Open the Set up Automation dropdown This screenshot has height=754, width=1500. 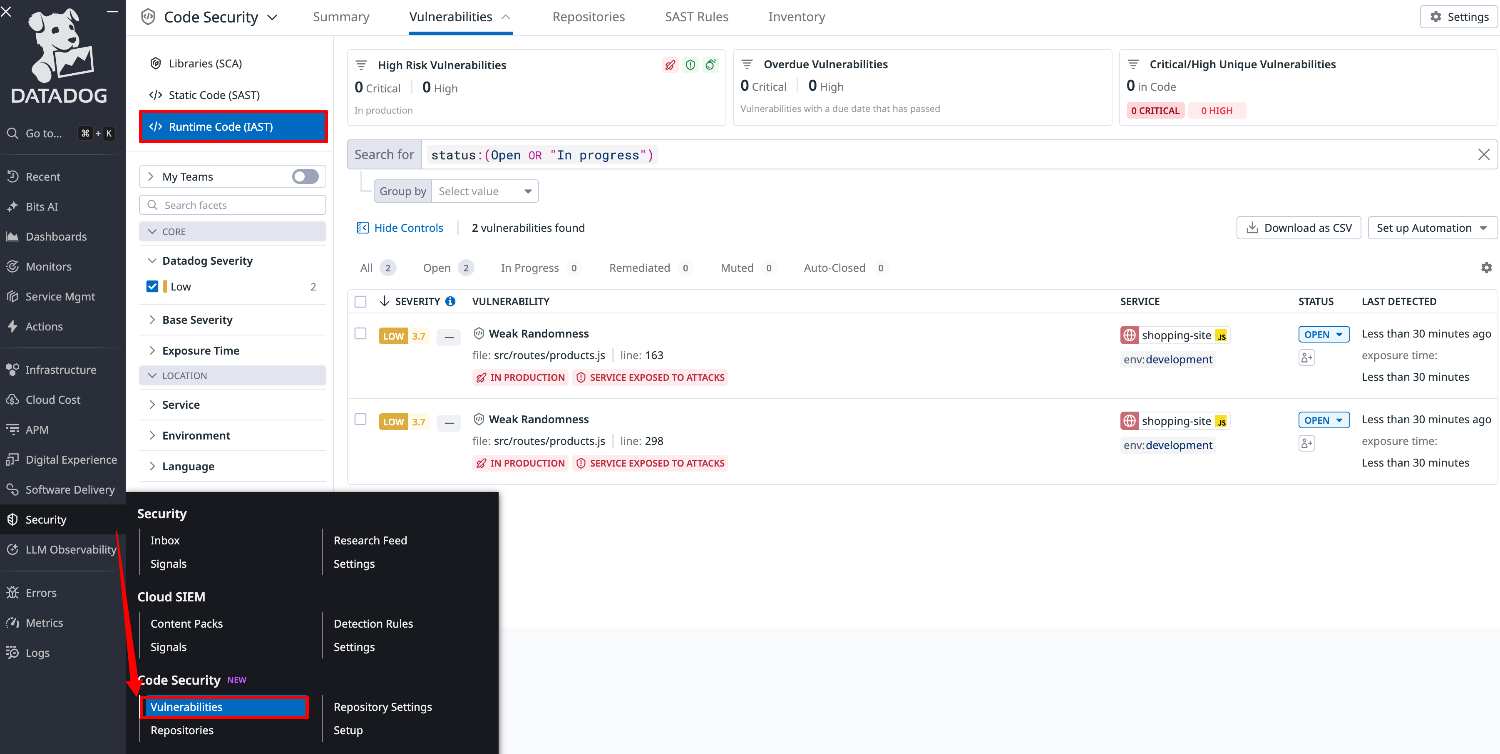pos(1432,228)
